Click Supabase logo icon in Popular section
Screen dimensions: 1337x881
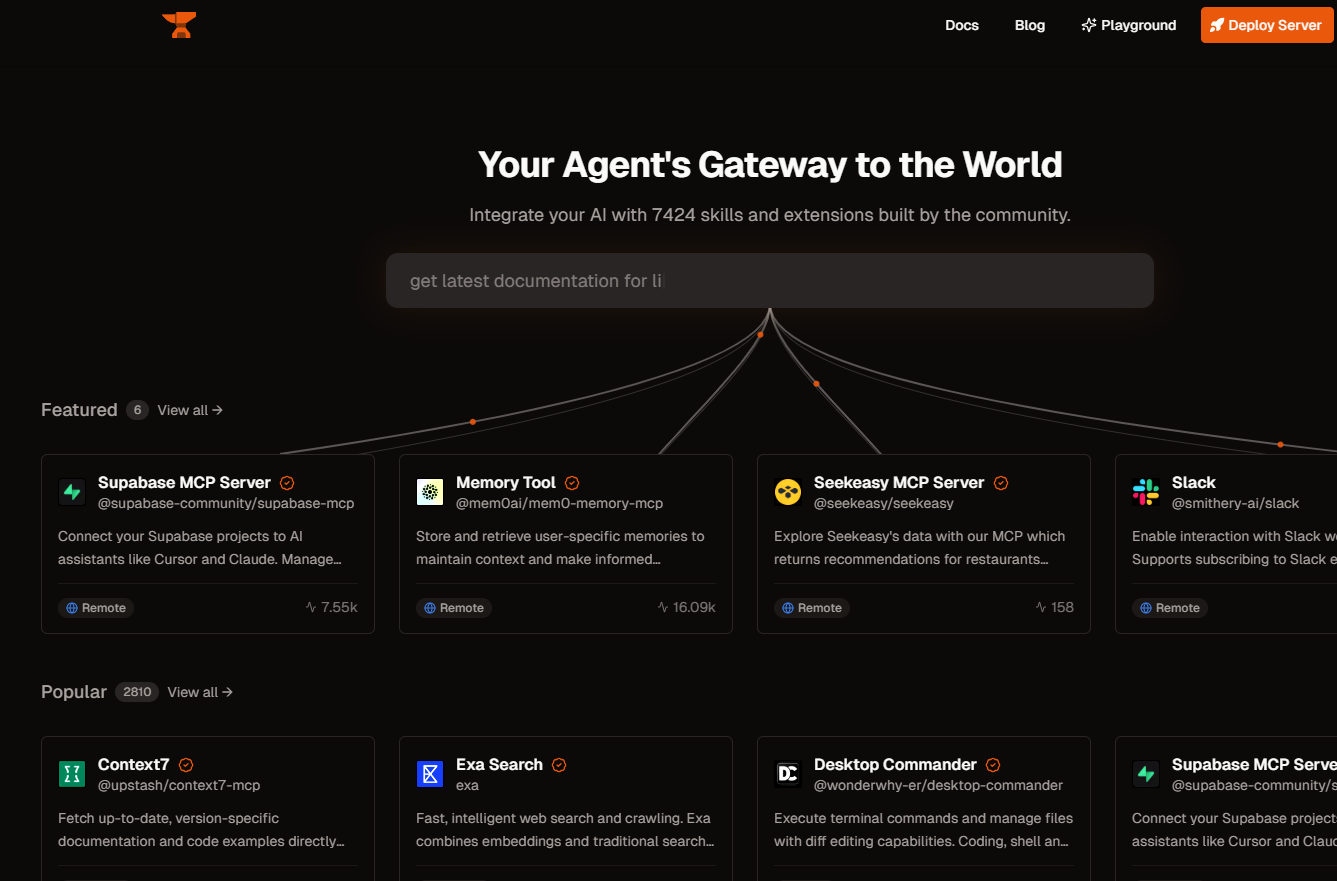(1146, 774)
